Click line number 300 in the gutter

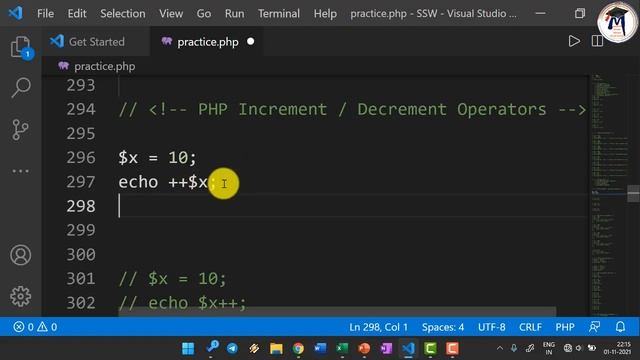[x=81, y=255]
